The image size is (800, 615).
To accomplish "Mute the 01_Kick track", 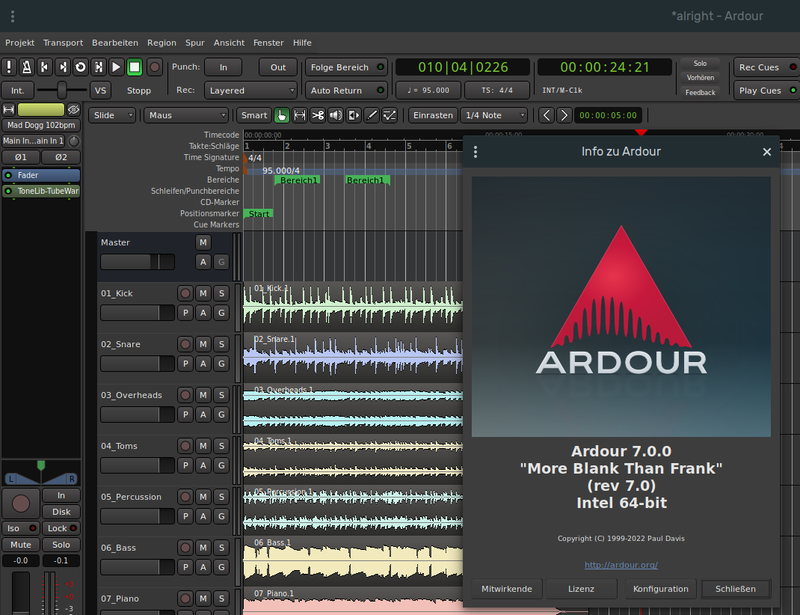I will tap(203, 293).
